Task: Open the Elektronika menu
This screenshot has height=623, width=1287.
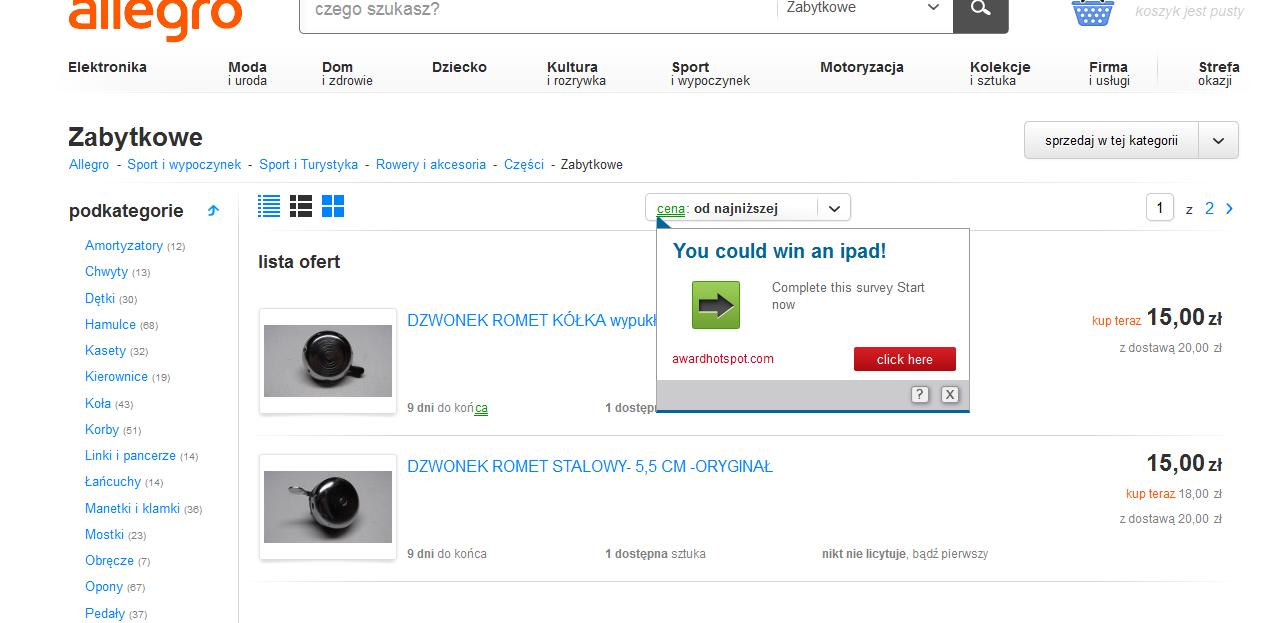Action: coord(107,67)
